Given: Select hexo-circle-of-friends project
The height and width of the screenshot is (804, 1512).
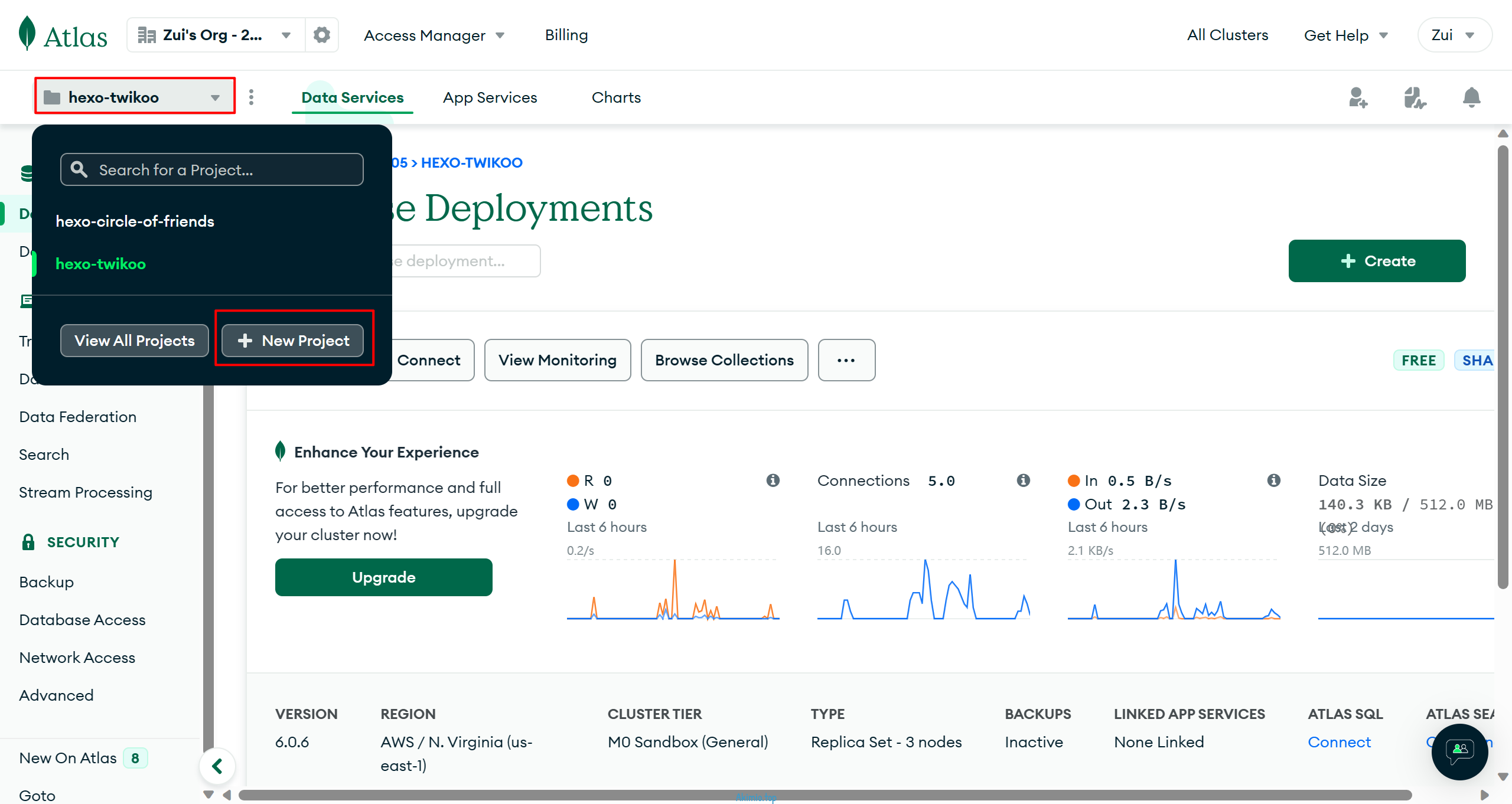Looking at the screenshot, I should [135, 221].
